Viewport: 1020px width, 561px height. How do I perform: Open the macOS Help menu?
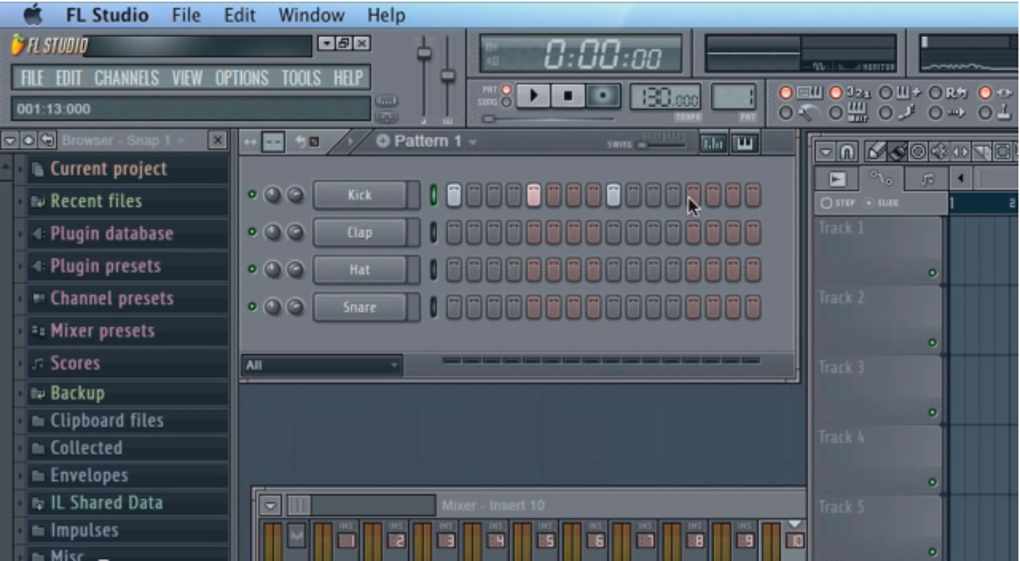pos(386,14)
